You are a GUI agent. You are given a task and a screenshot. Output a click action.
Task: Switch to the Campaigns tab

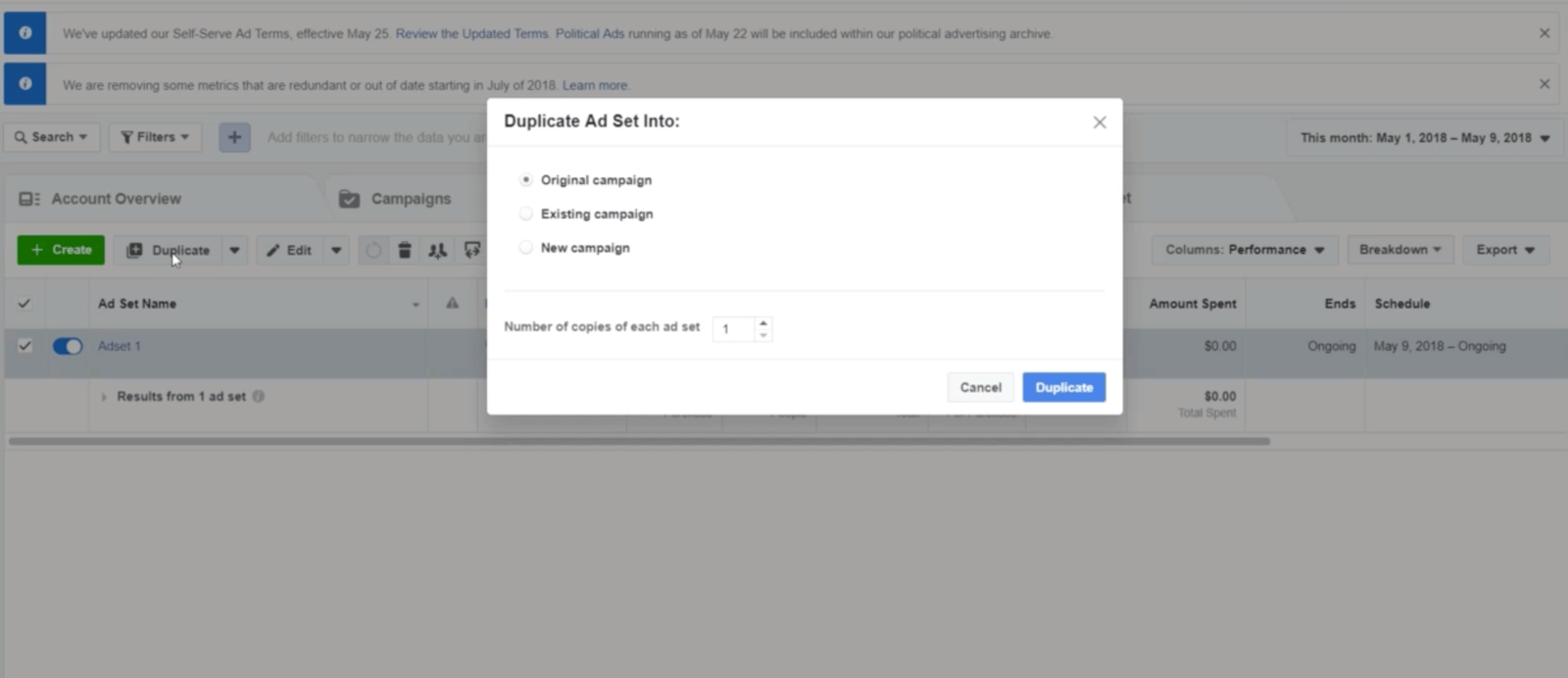(411, 199)
